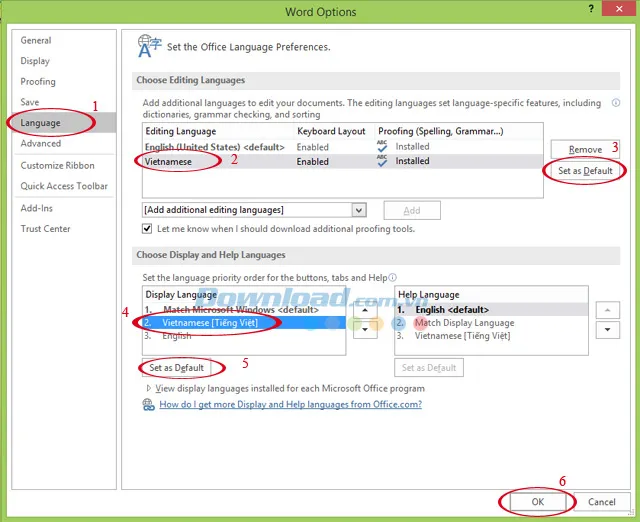Go to Trust Center category
Image resolution: width=640 pixels, height=522 pixels.
[x=46, y=229]
